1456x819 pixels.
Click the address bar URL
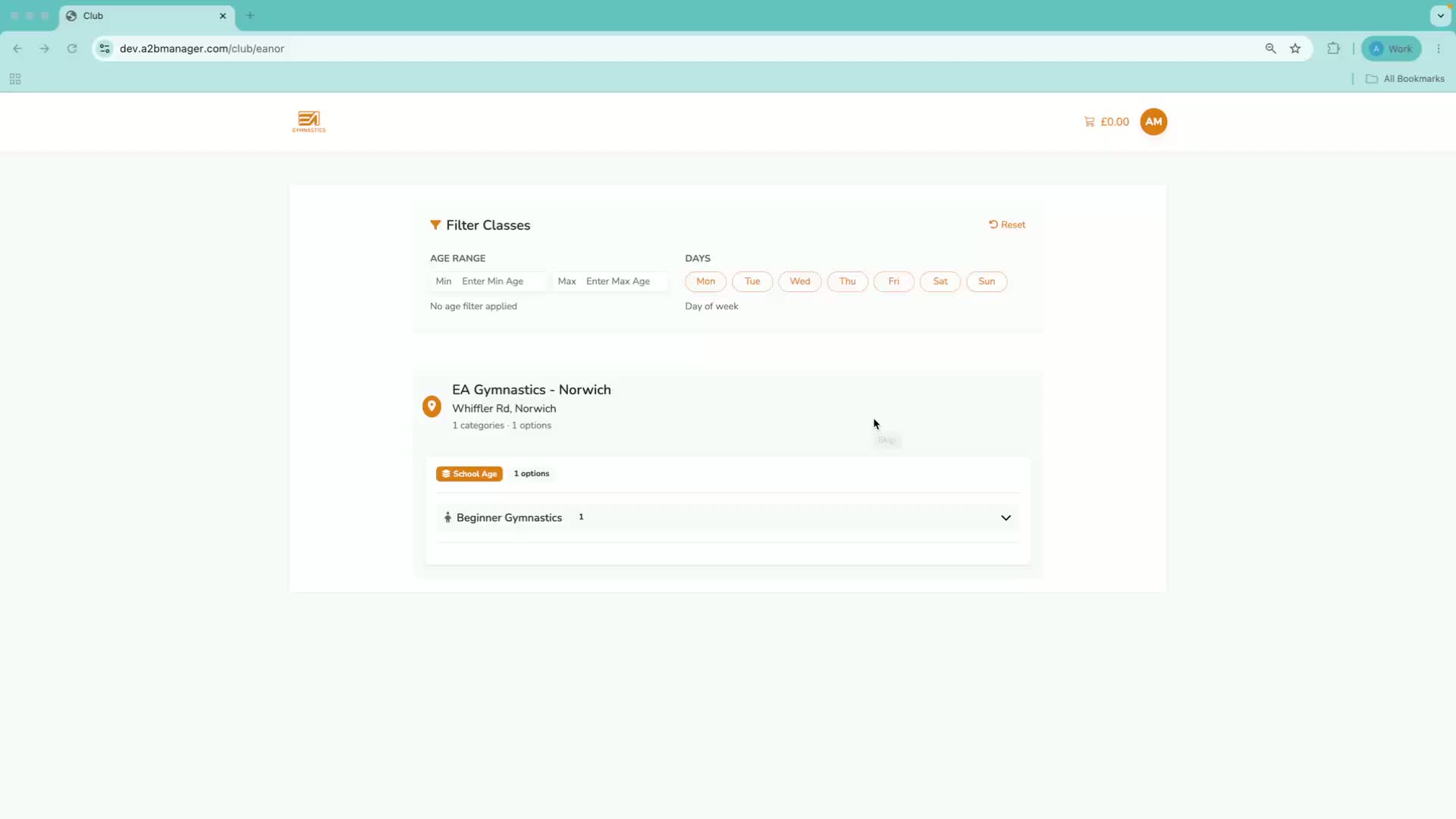point(202,49)
